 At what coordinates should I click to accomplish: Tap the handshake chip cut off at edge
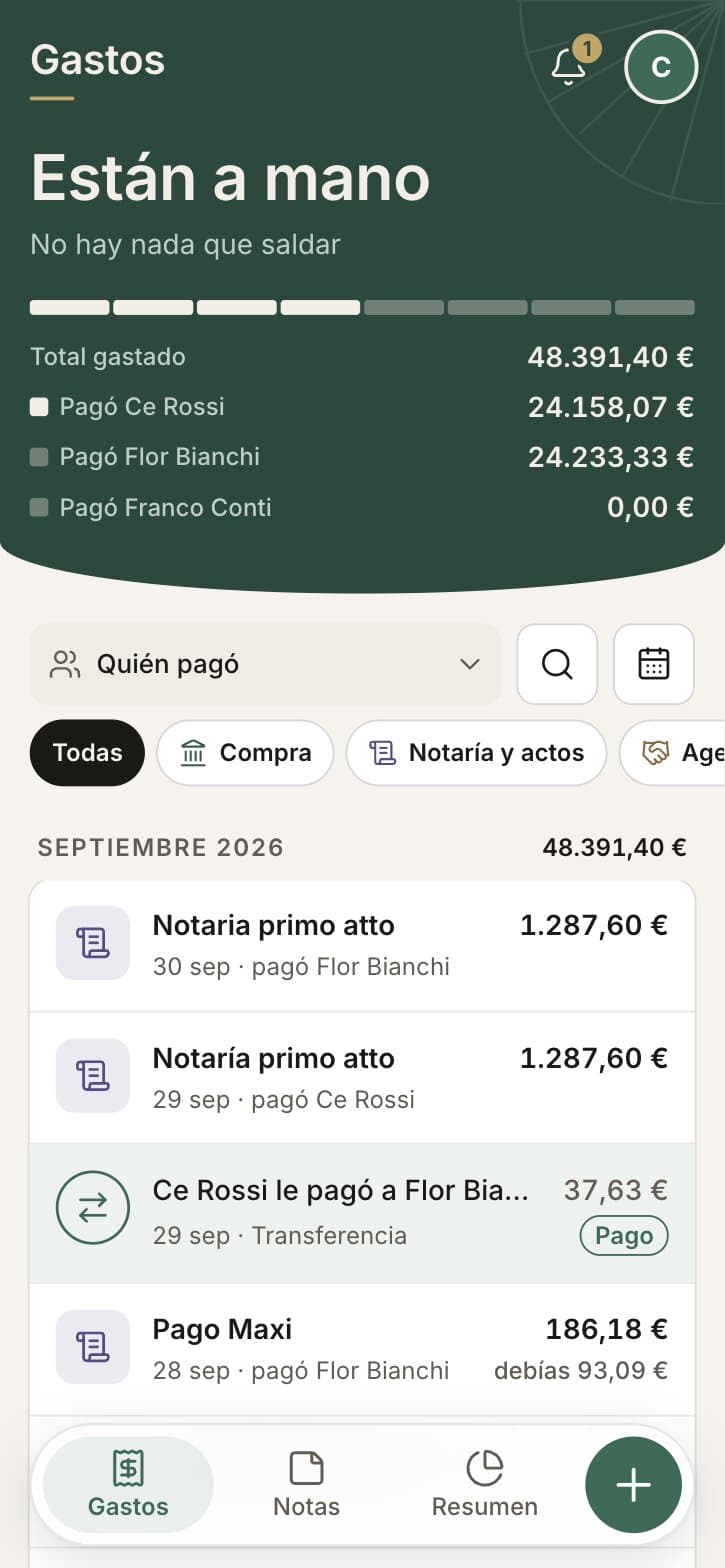(x=672, y=753)
